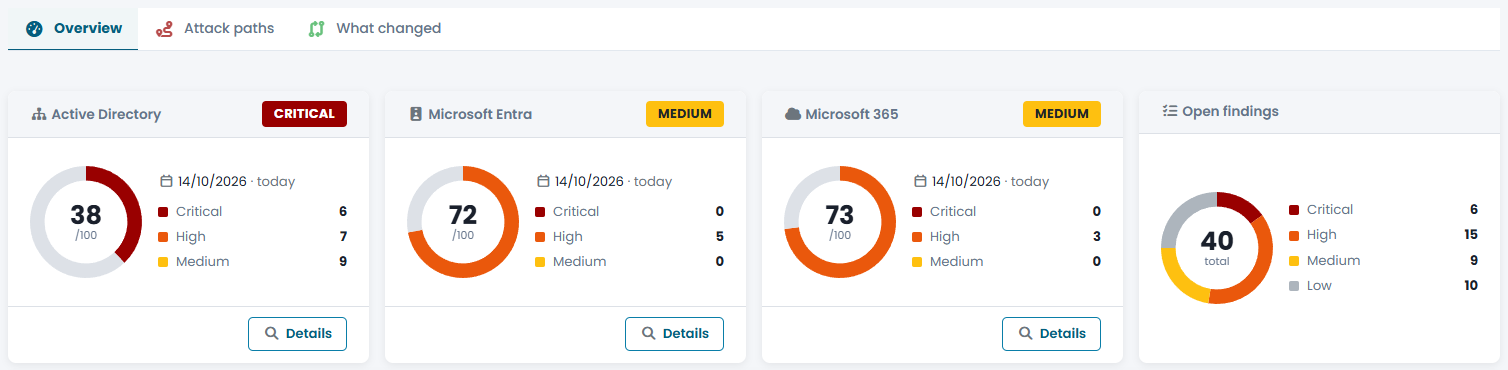
Task: Click the calendar icon in Active Directory card
Action: 167,181
